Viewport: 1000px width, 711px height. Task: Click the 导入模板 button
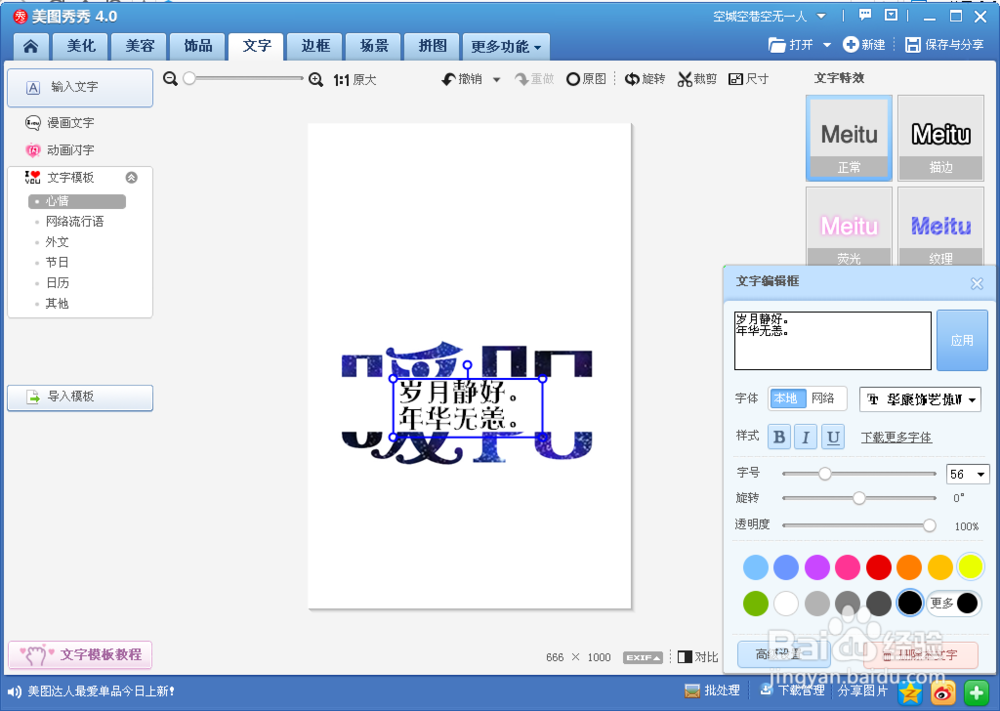[x=80, y=397]
